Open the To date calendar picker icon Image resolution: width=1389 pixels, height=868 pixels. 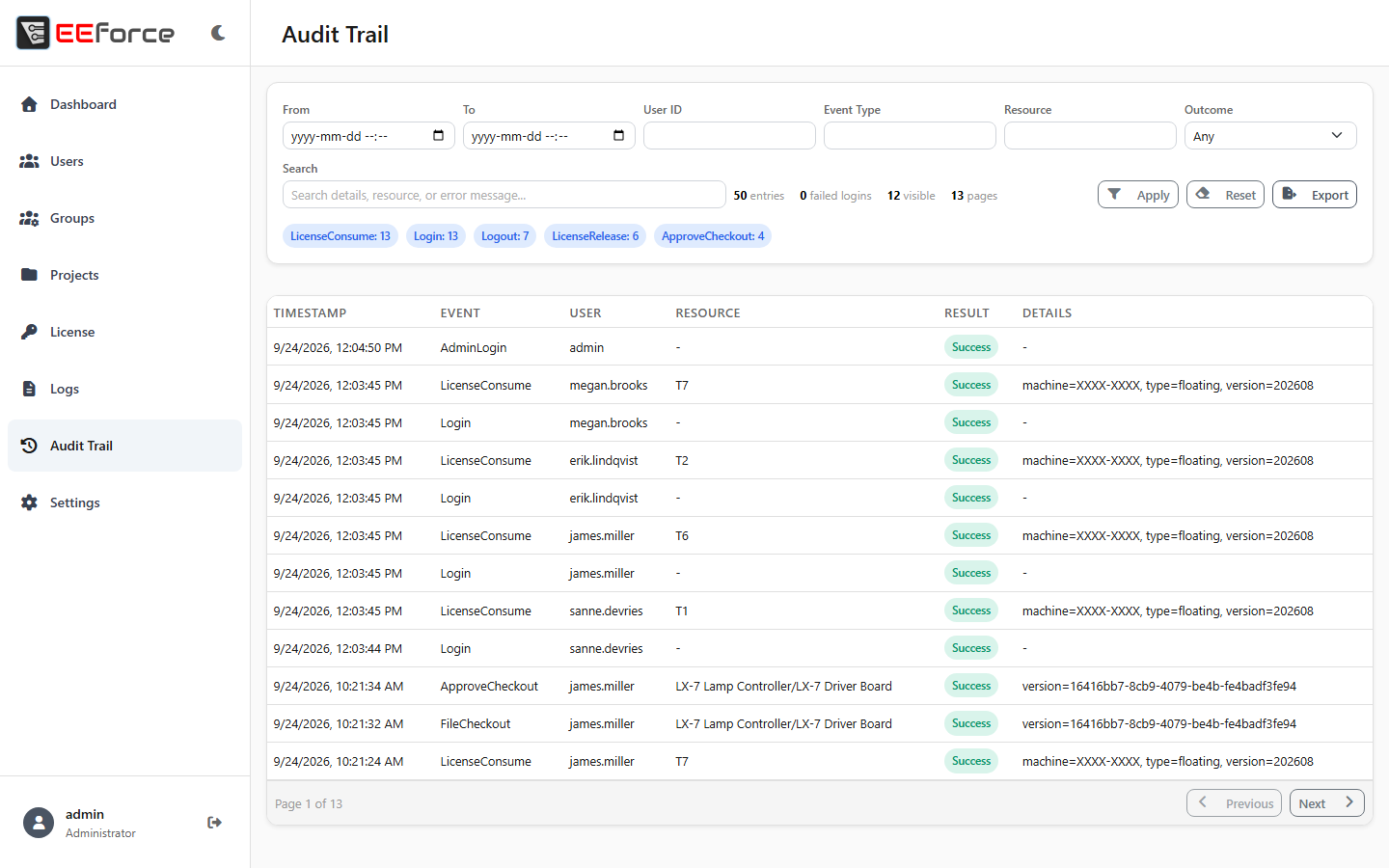click(618, 136)
